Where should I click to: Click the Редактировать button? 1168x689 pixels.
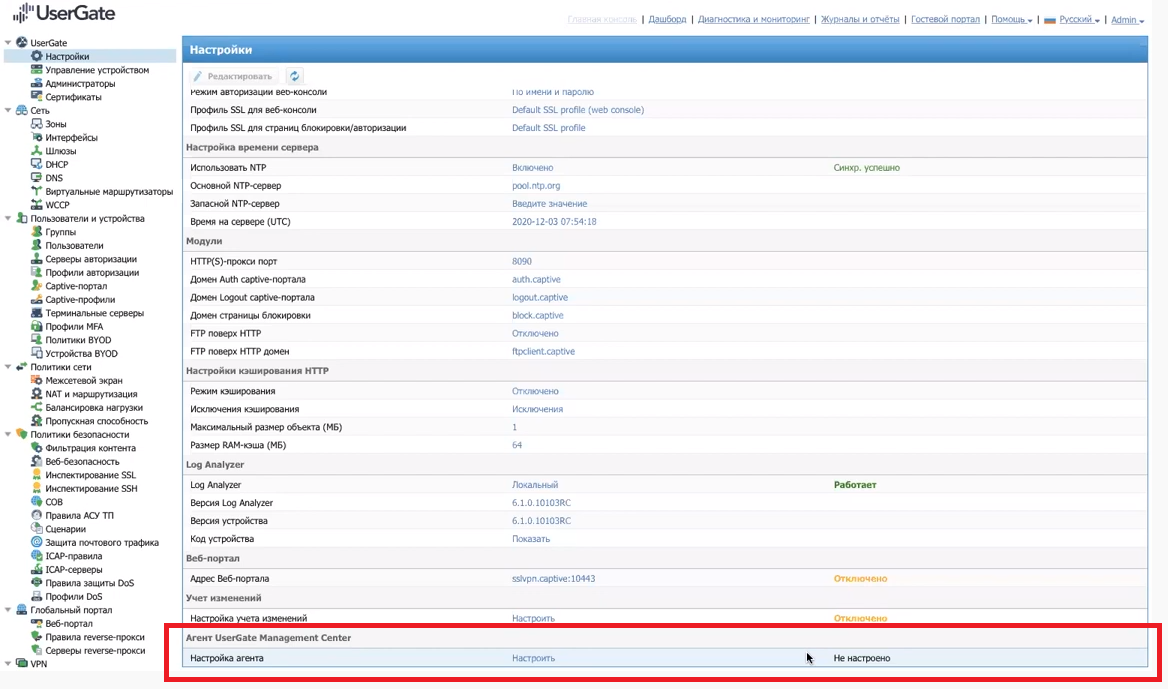coord(232,76)
